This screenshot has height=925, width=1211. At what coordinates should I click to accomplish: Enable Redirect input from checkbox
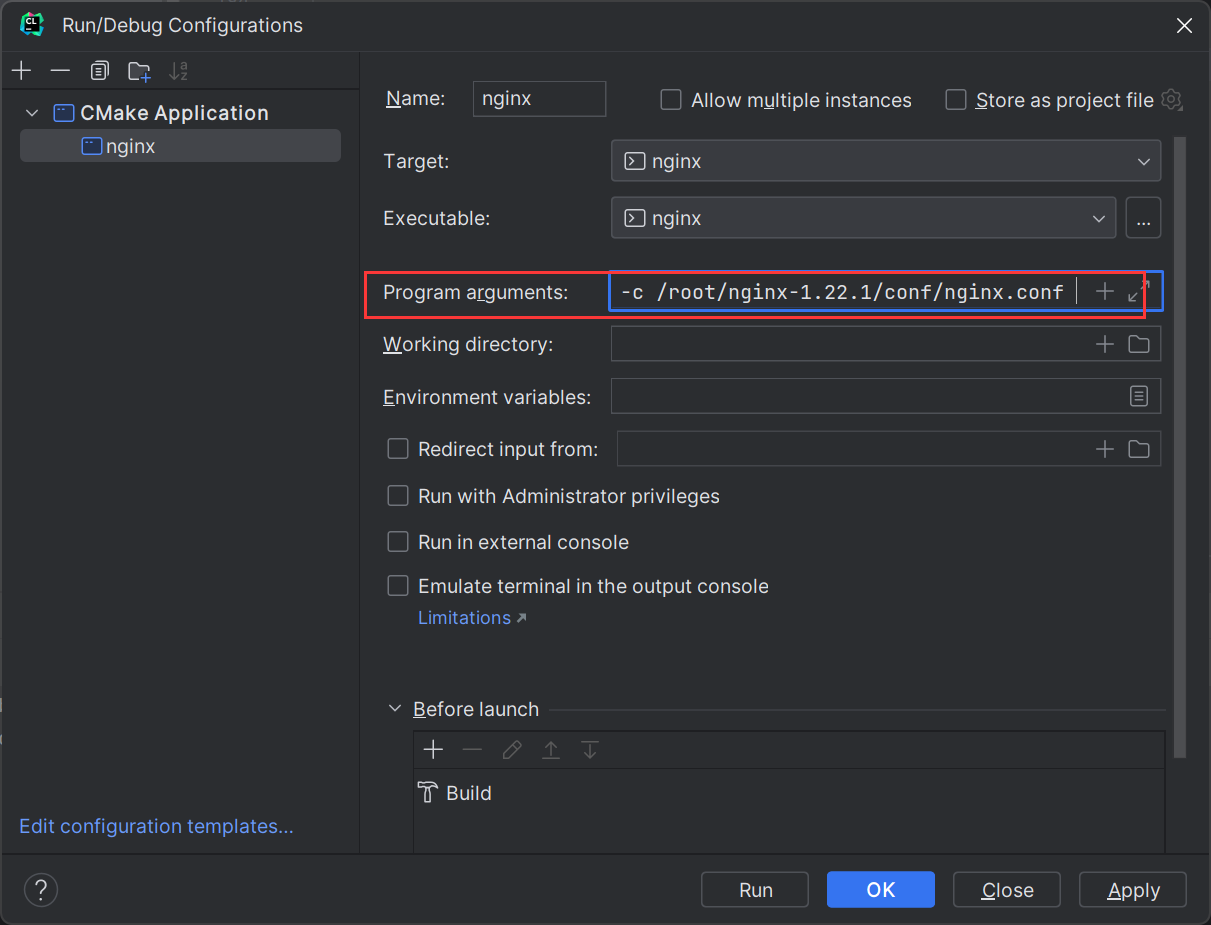(398, 449)
